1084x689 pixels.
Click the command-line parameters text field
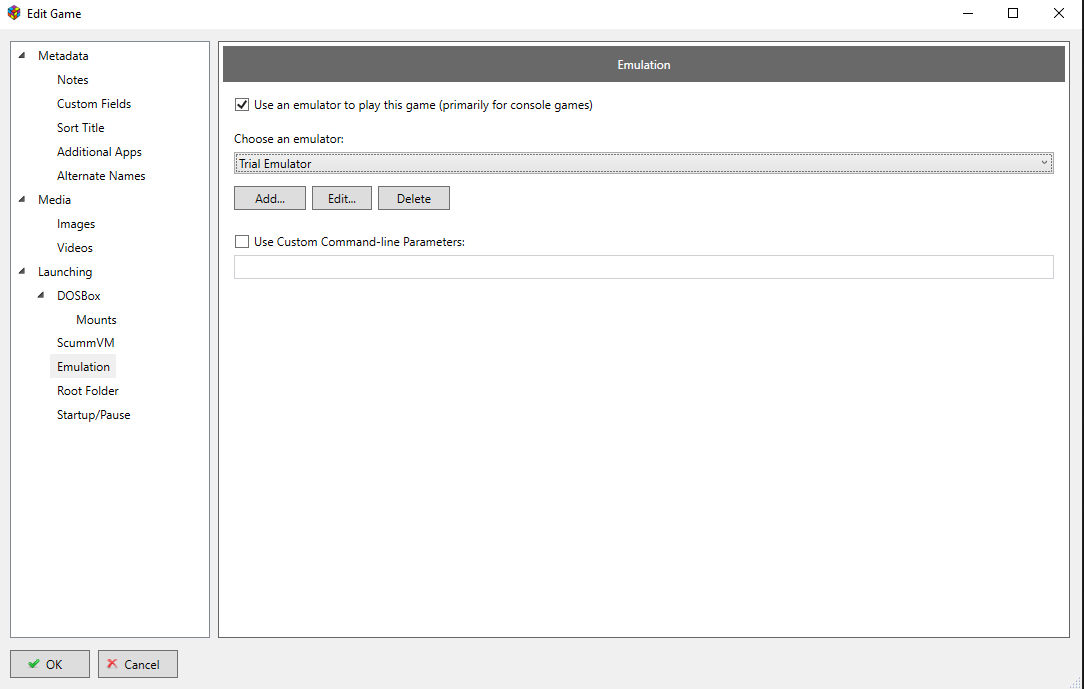click(x=643, y=267)
